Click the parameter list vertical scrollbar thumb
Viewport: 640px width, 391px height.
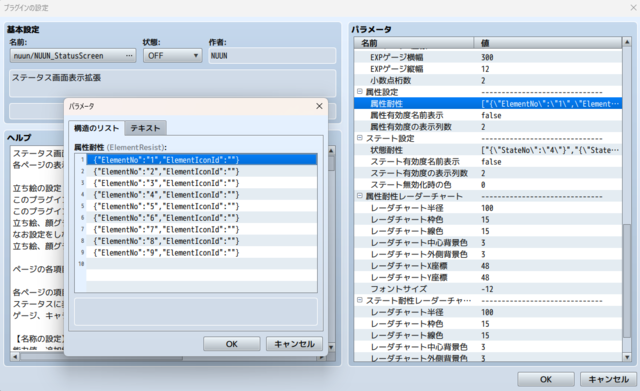pyautogui.click(x=627, y=280)
